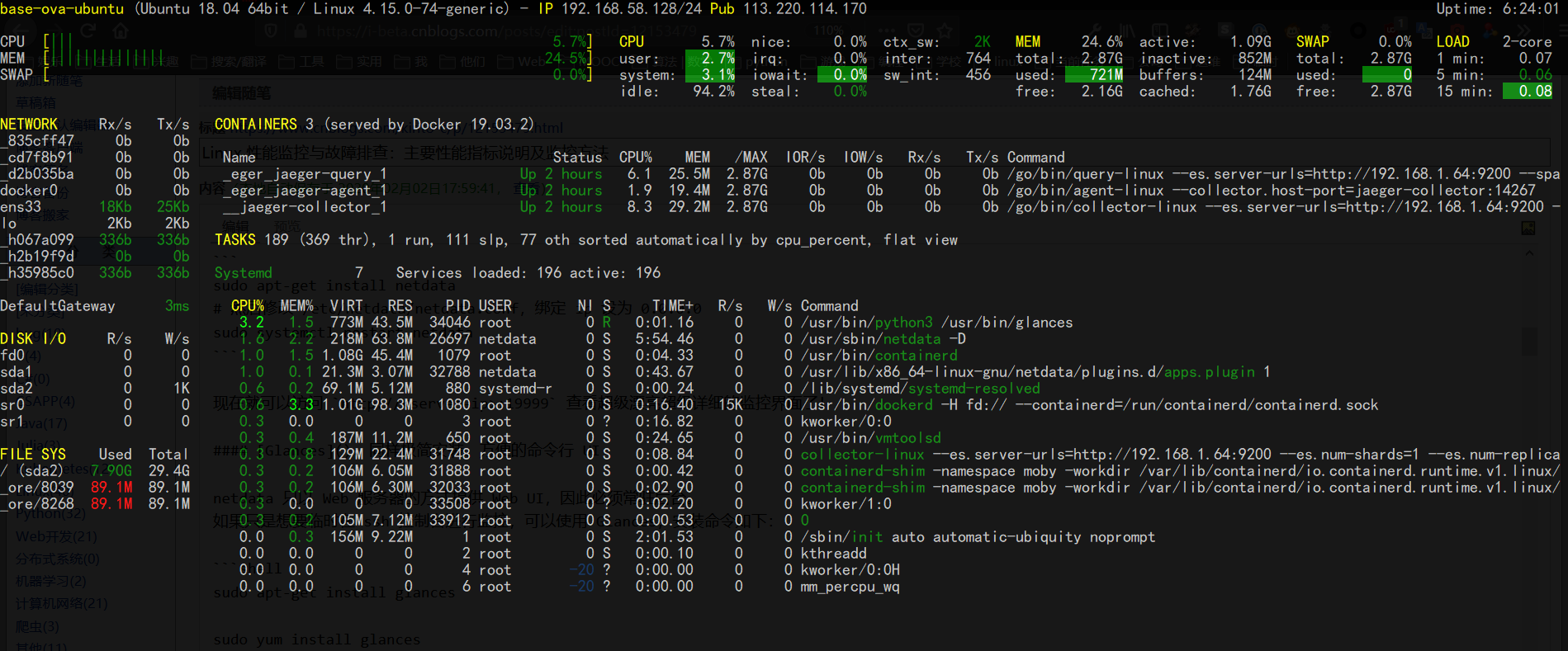
Task: Click the systemd-resolved process command
Action: [920, 389]
